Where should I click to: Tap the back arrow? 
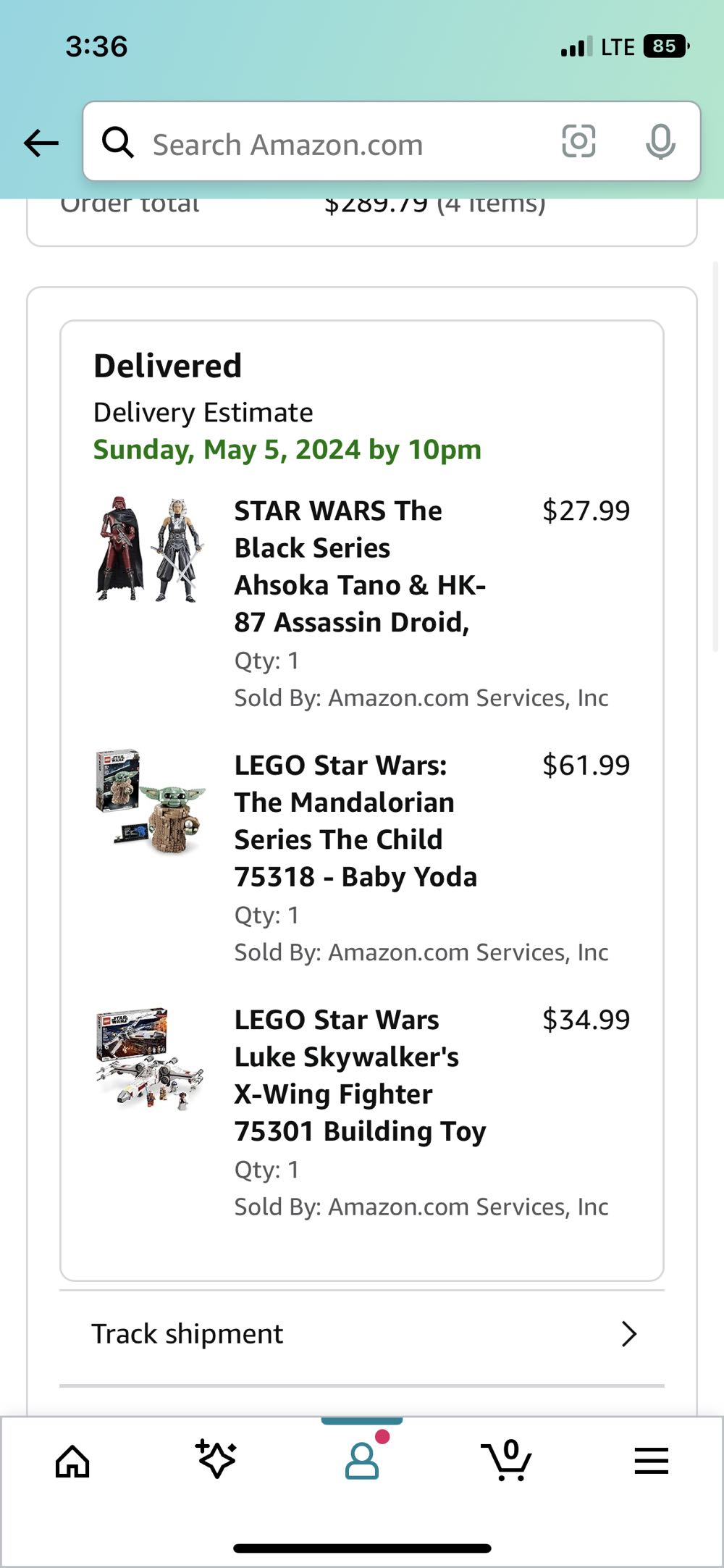[41, 142]
